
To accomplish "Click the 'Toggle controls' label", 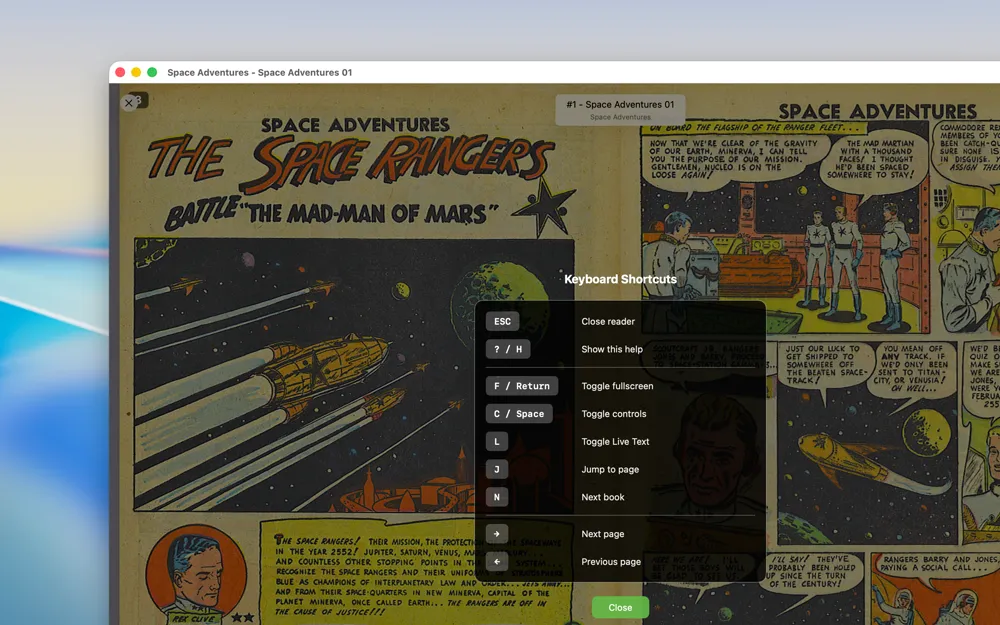I will point(614,414).
